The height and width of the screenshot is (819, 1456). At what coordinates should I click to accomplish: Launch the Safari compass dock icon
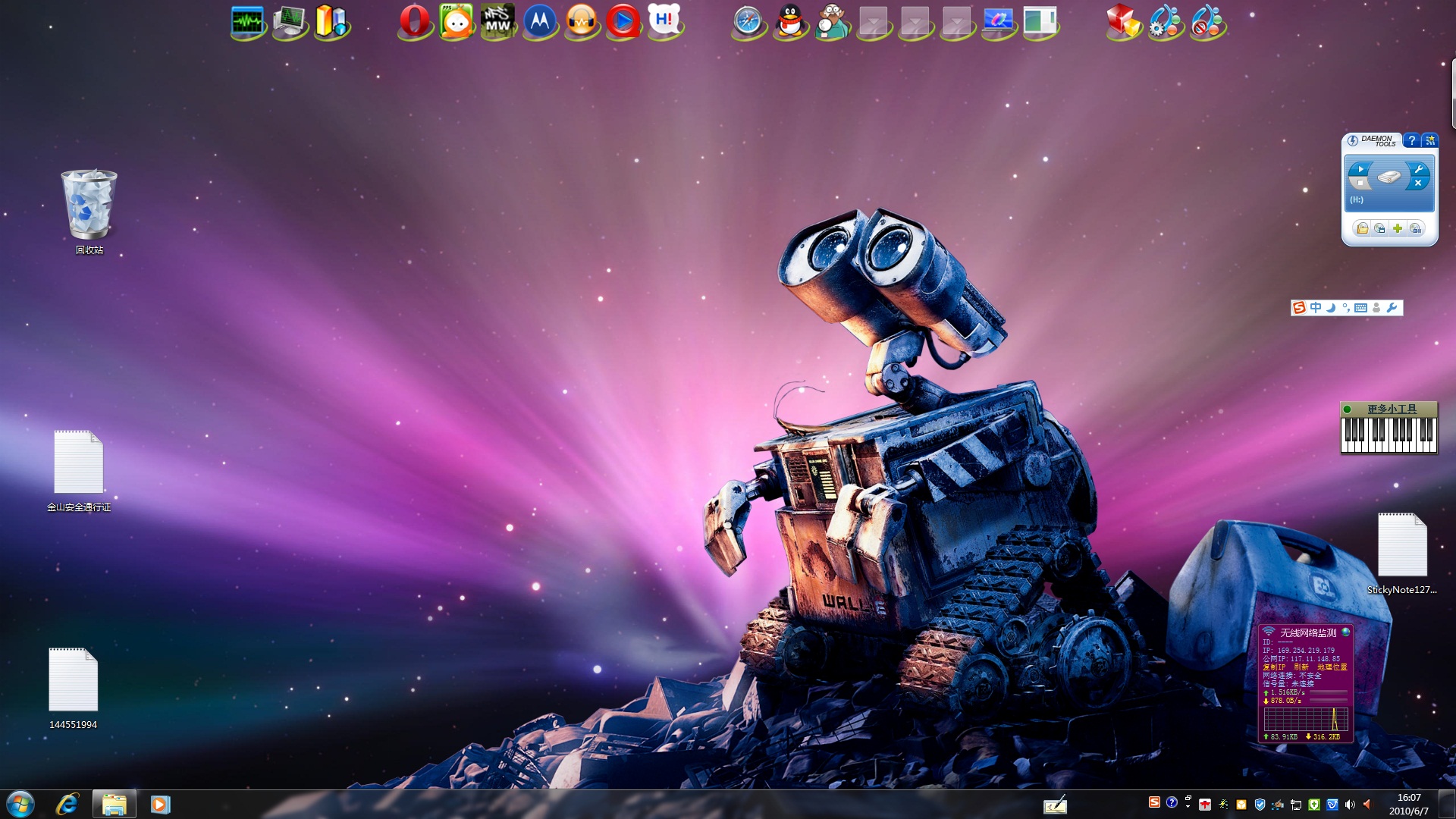(x=748, y=20)
